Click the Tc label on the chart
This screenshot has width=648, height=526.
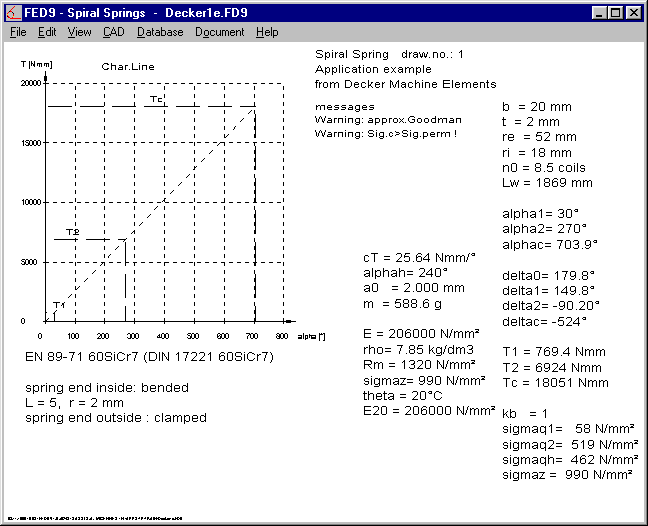(156, 99)
